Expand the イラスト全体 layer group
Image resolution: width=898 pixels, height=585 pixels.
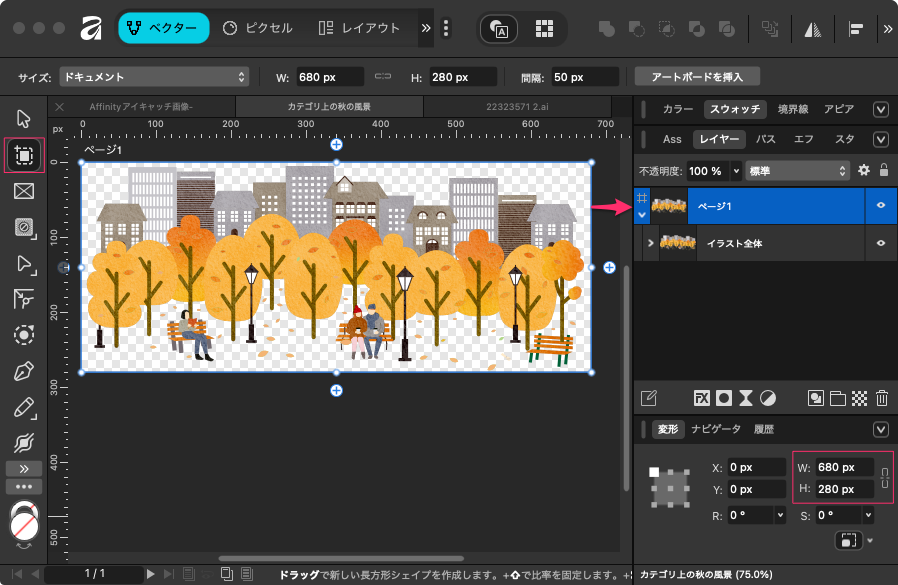[x=649, y=243]
